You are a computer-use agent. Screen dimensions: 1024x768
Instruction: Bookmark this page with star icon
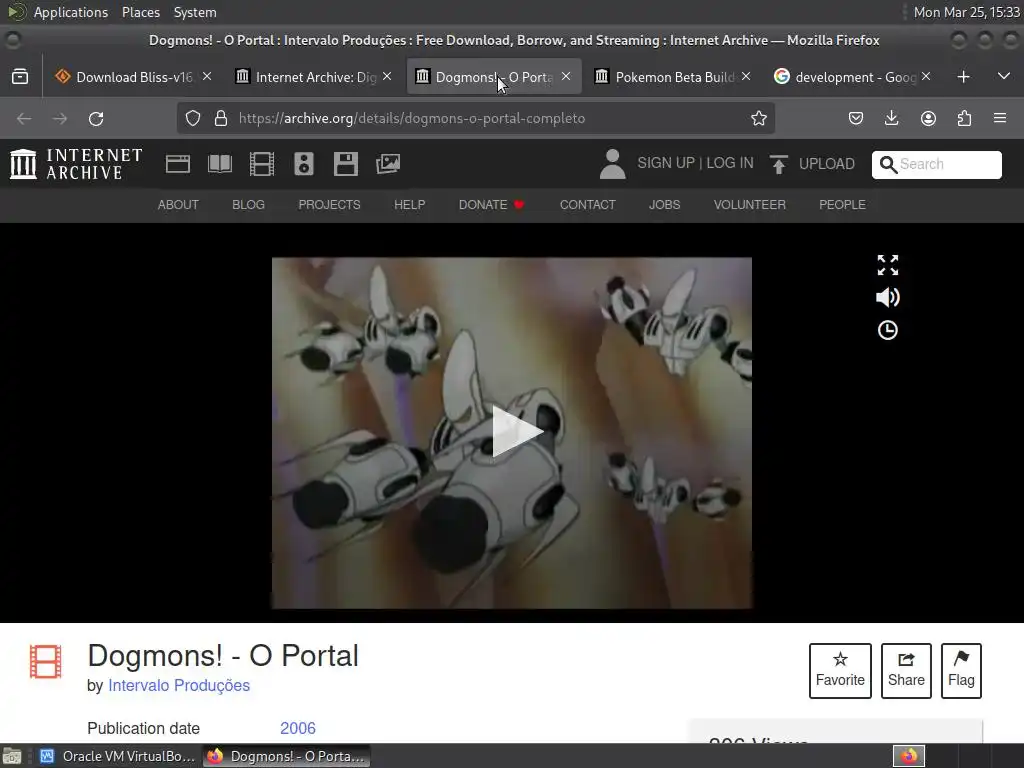coord(758,118)
